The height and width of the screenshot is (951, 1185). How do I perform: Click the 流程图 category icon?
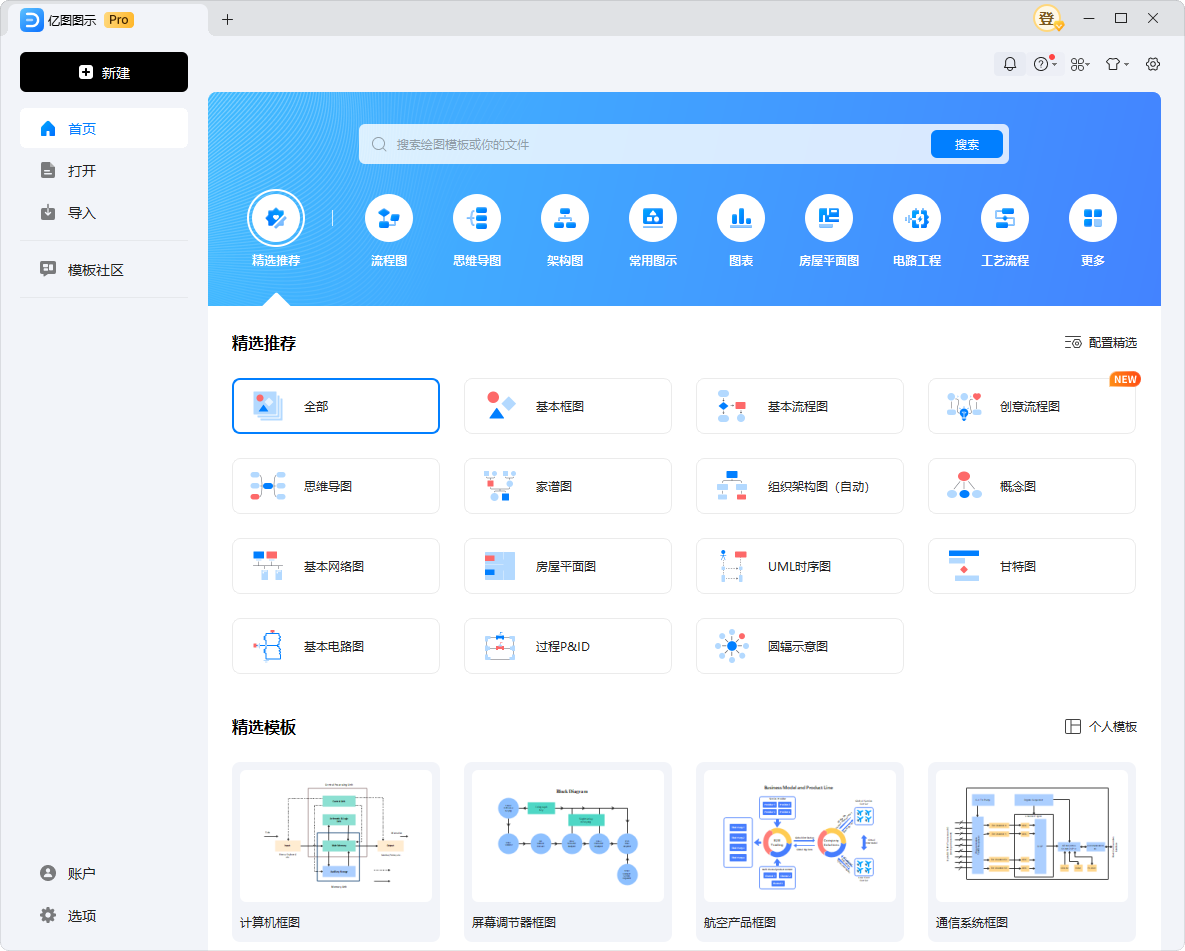click(389, 218)
